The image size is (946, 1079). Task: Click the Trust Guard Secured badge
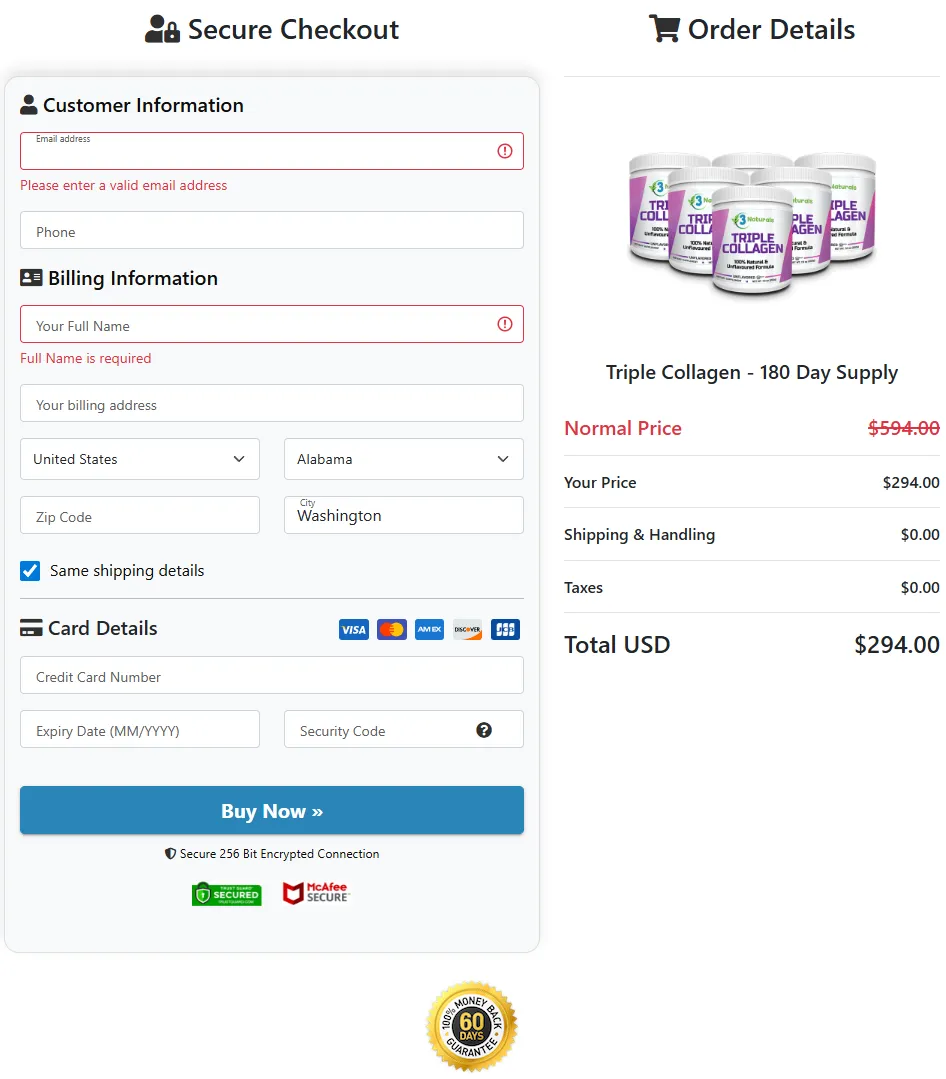coord(226,893)
